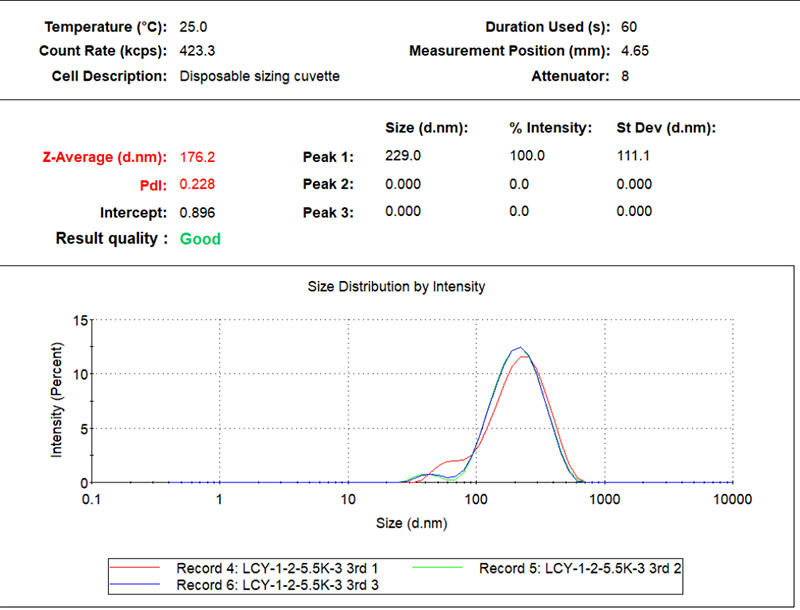Select the Peak 1 St Dev value 111.1

[x=635, y=156]
